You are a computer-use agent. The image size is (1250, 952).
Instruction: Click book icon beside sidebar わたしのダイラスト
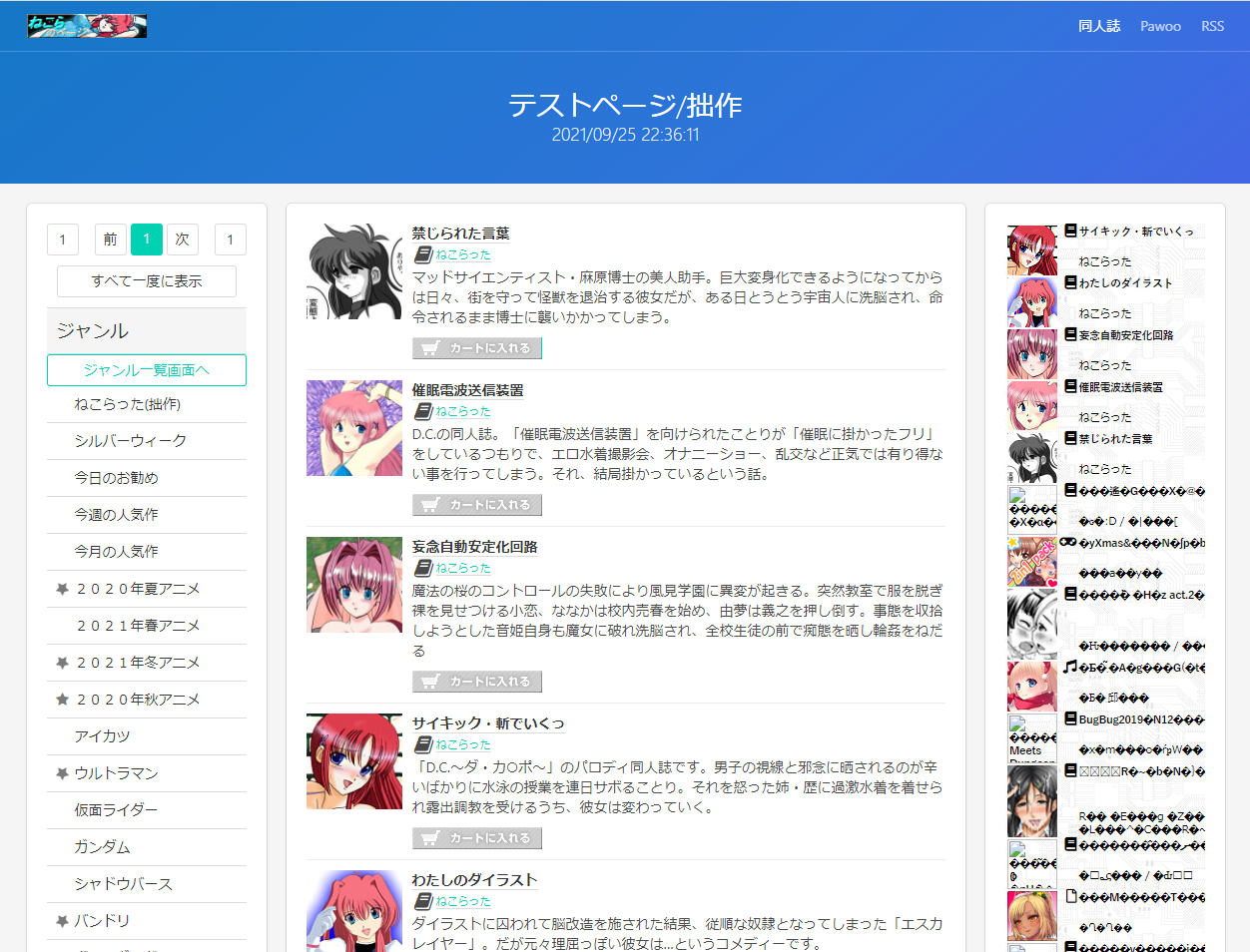pyautogui.click(x=1070, y=282)
